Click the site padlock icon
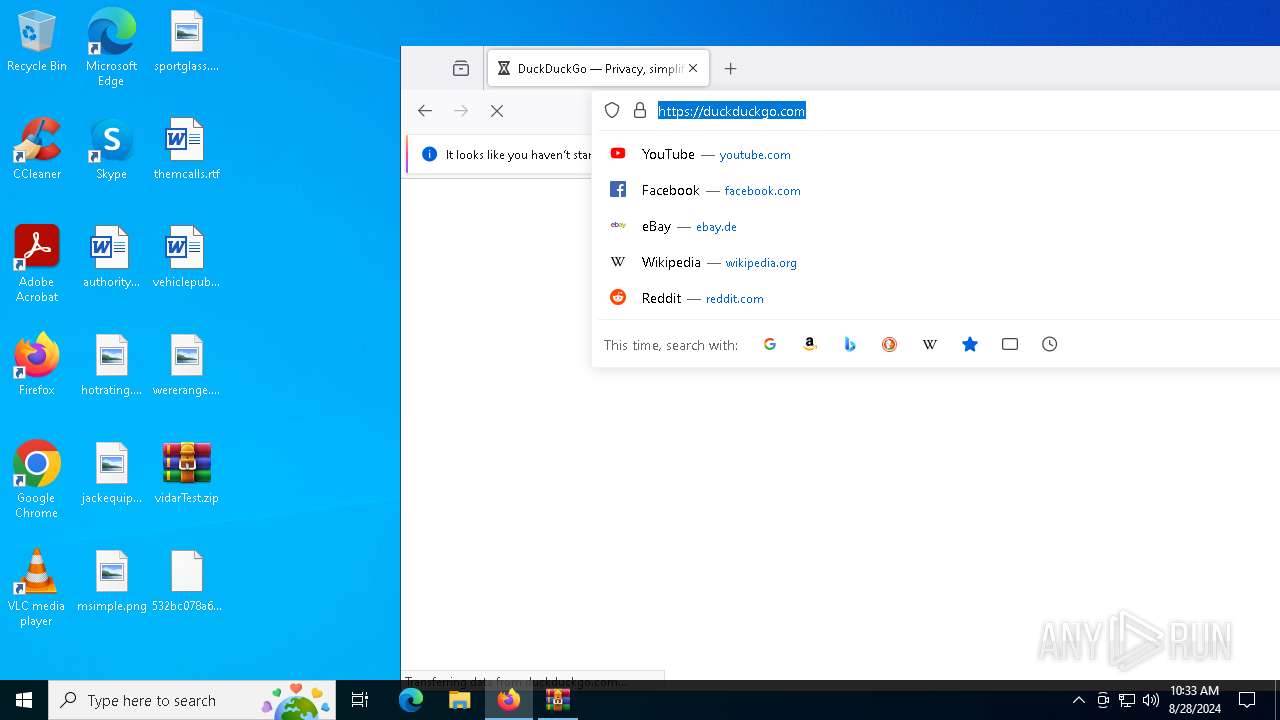Screen dimensions: 1280x720 [640, 111]
